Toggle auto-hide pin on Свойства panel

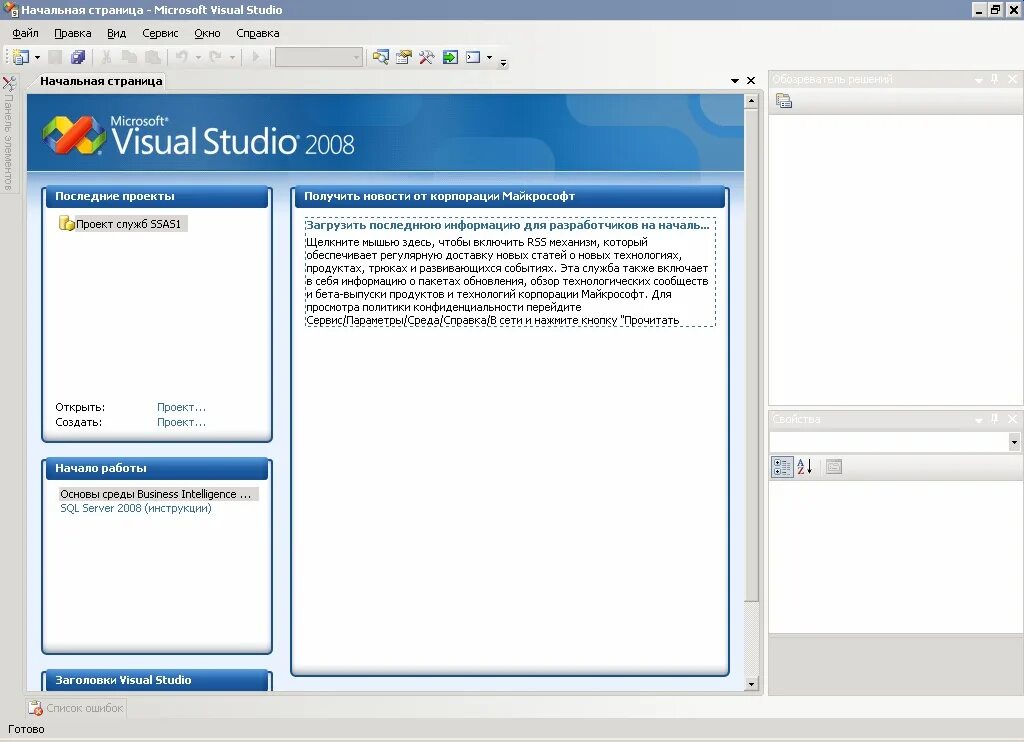(x=995, y=419)
